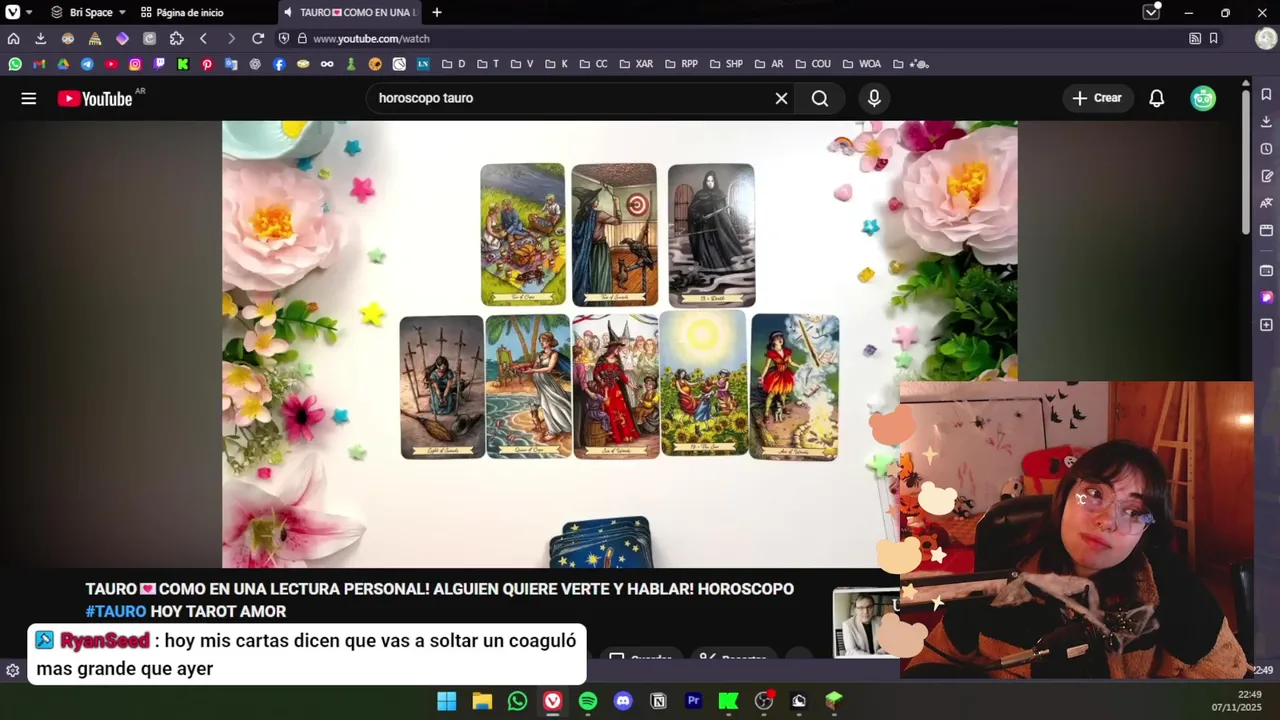This screenshot has width=1280, height=720.
Task: Open the Instagram bookmark
Action: pyautogui.click(x=135, y=64)
